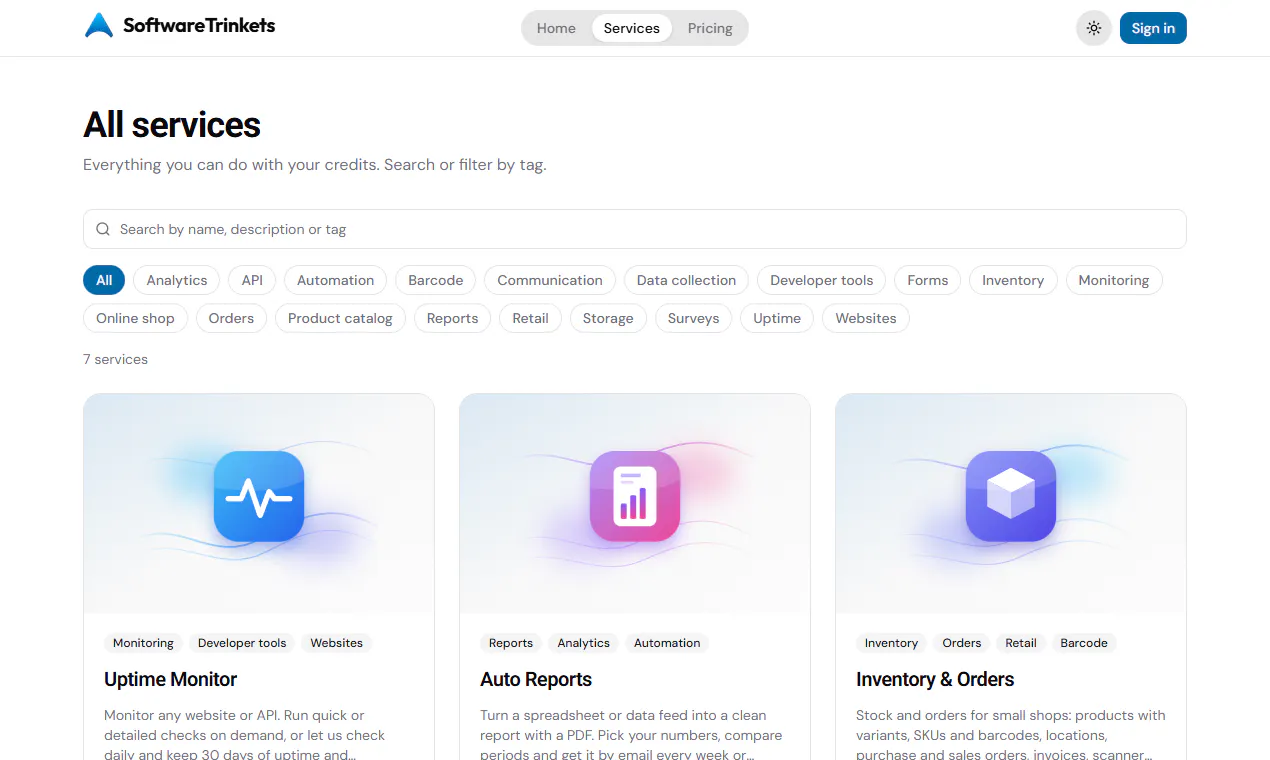Screen dimensions: 1270x760
Task: Select the Monitoring filter chip
Action: 1114,280
